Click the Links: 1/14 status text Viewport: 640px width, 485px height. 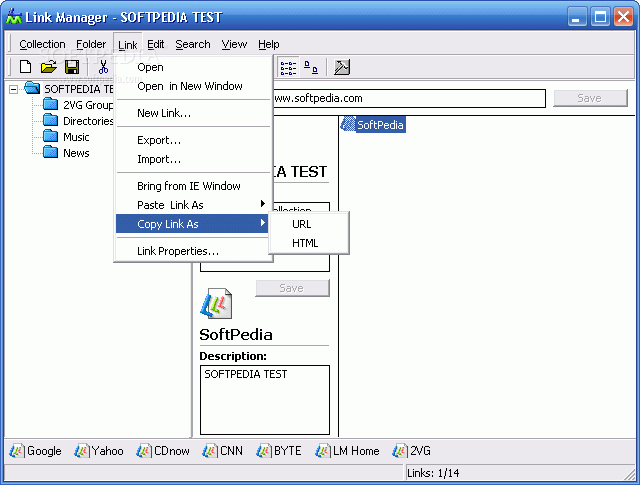[433, 473]
